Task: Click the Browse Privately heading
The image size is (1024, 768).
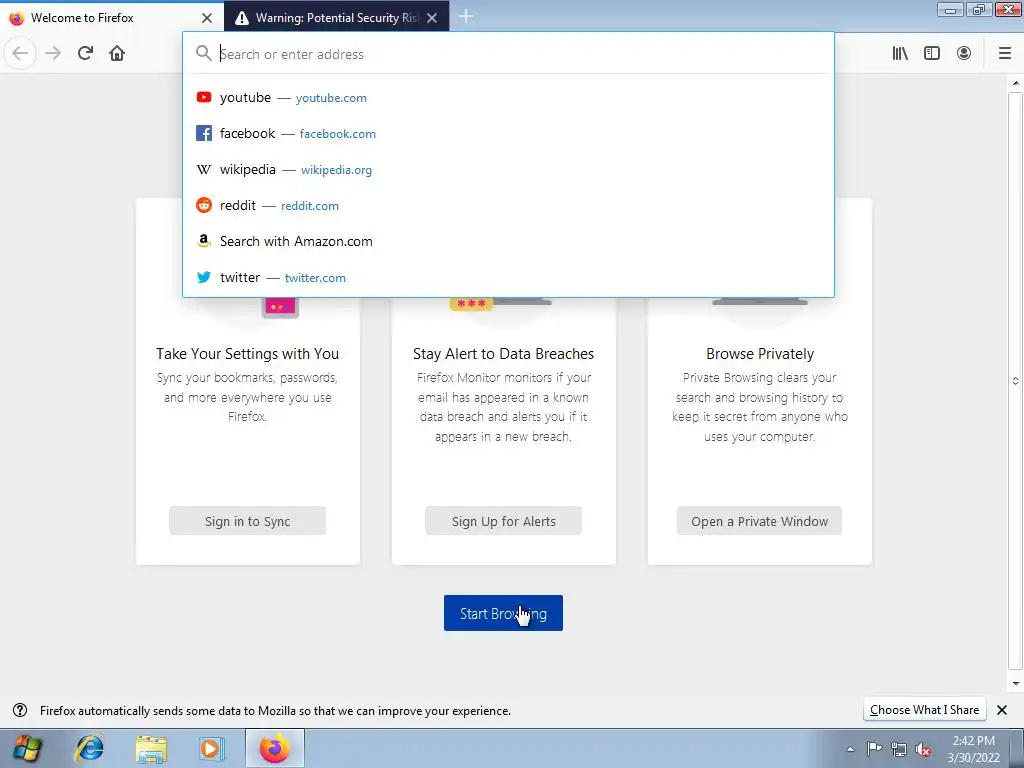Action: 760,353
